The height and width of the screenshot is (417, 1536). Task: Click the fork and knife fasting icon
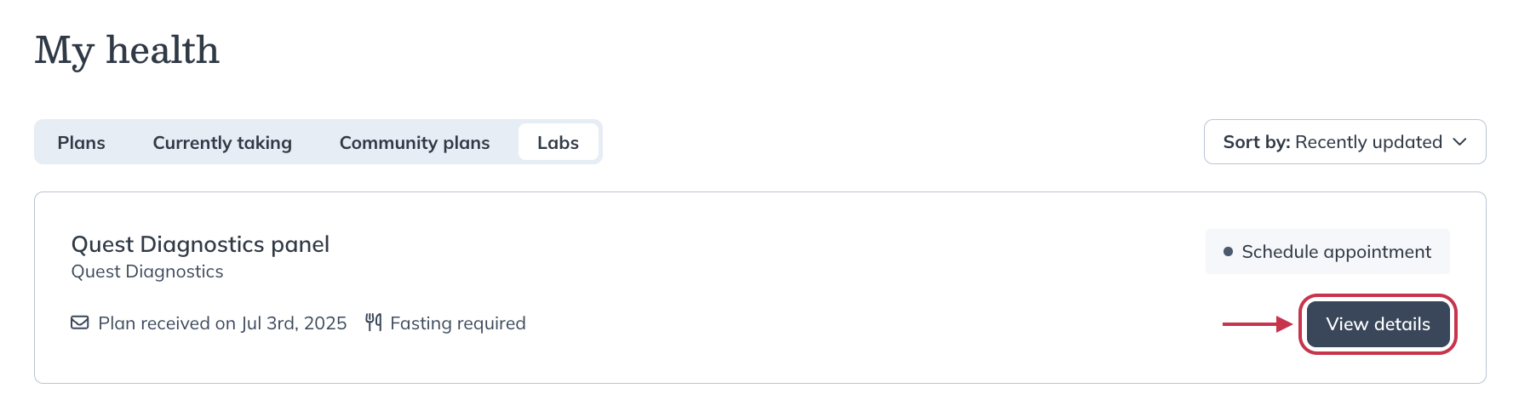pos(373,323)
